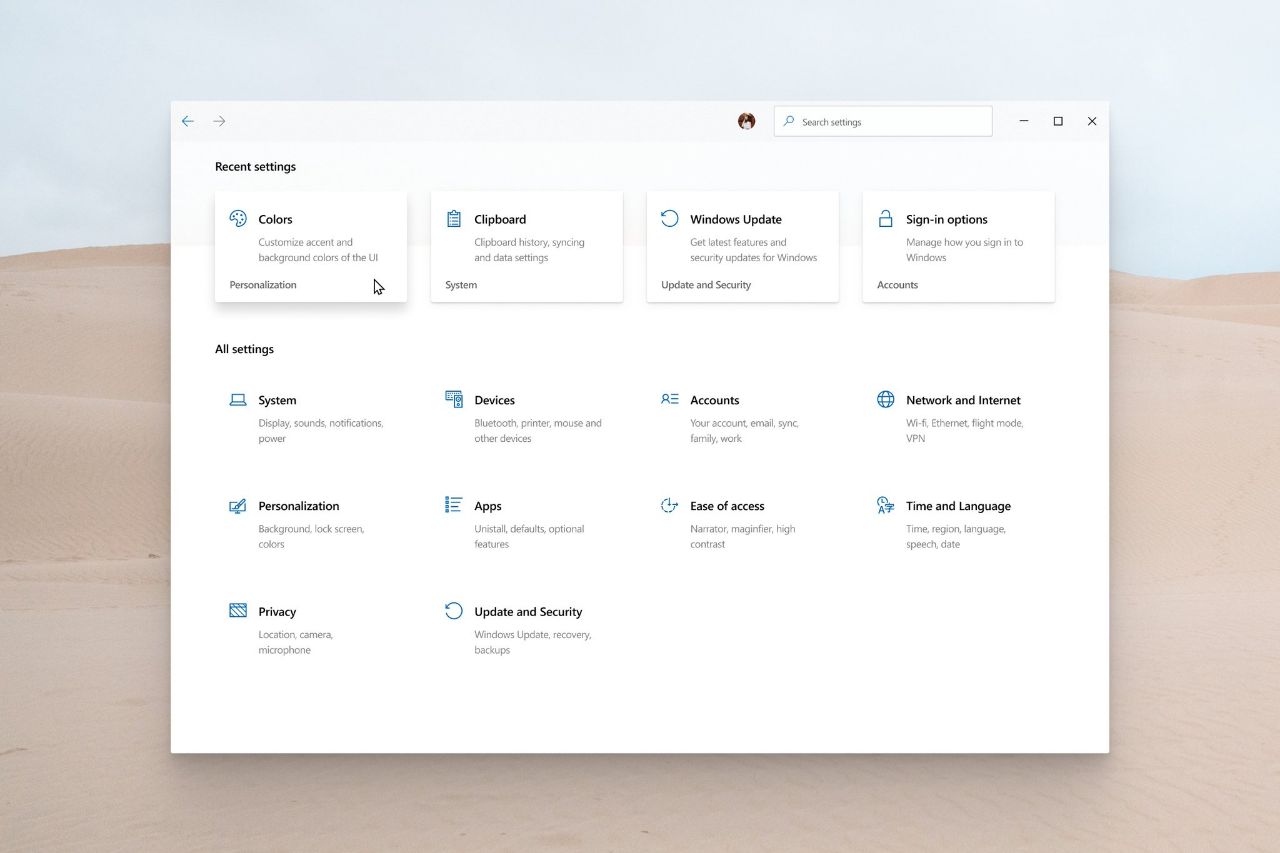Click 'Narrator, magnifier, high contrast' text
Viewport: 1280px width, 853px height.
(x=743, y=537)
